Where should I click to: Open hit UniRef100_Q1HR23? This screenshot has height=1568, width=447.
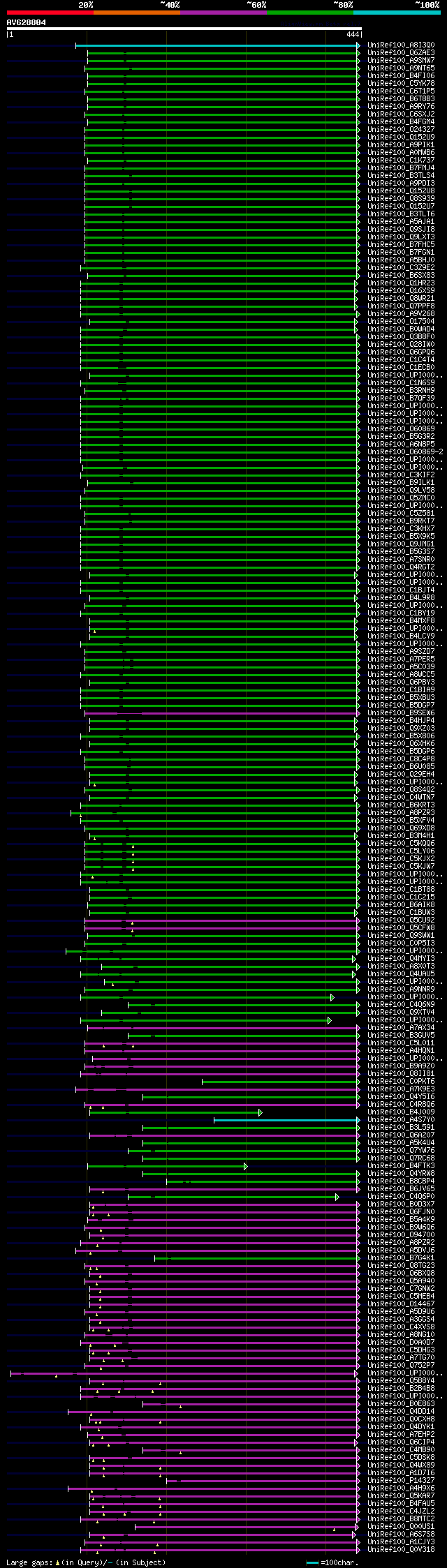pyautogui.click(x=401, y=283)
